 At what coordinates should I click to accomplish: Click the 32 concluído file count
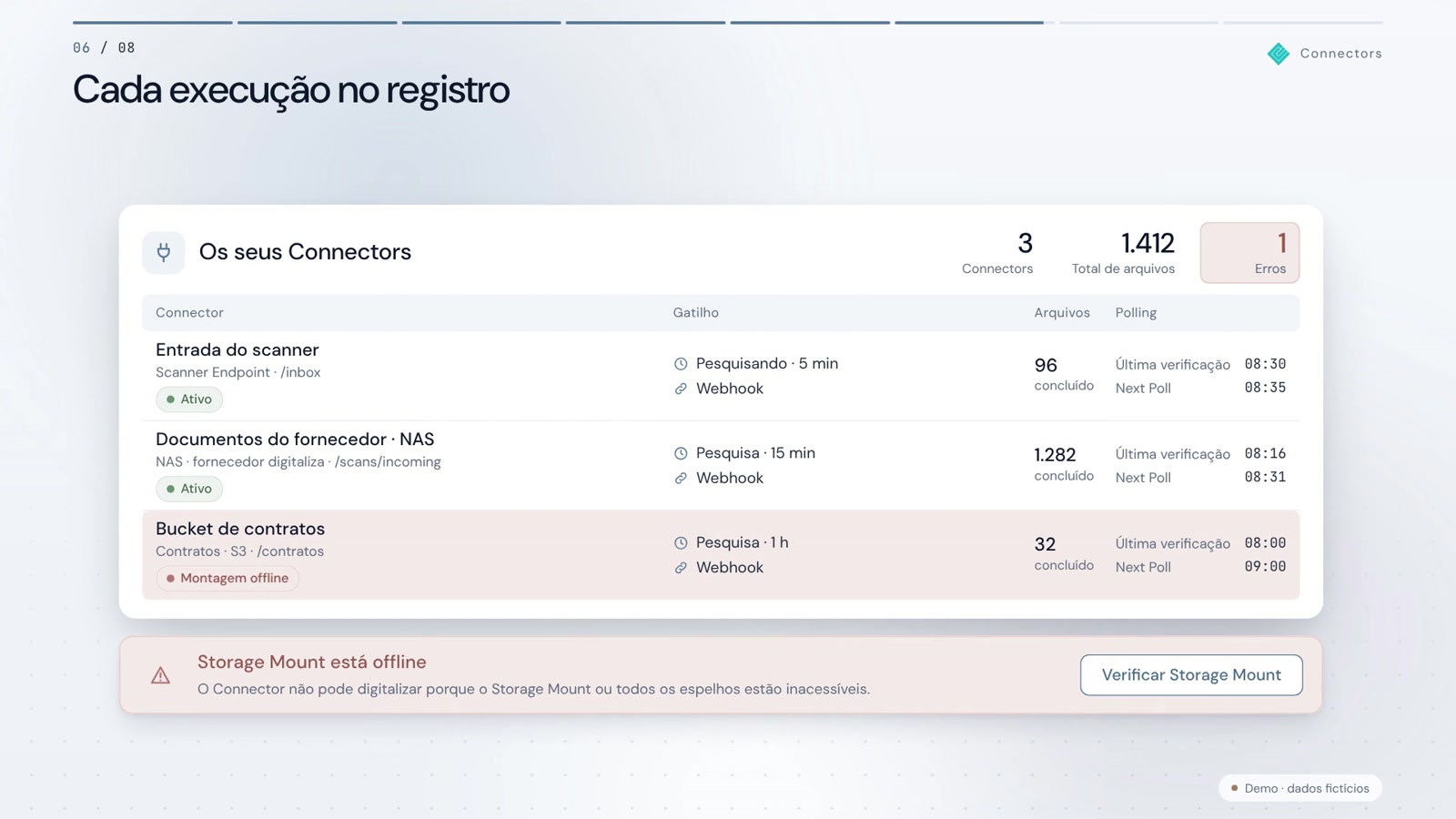click(x=1064, y=553)
